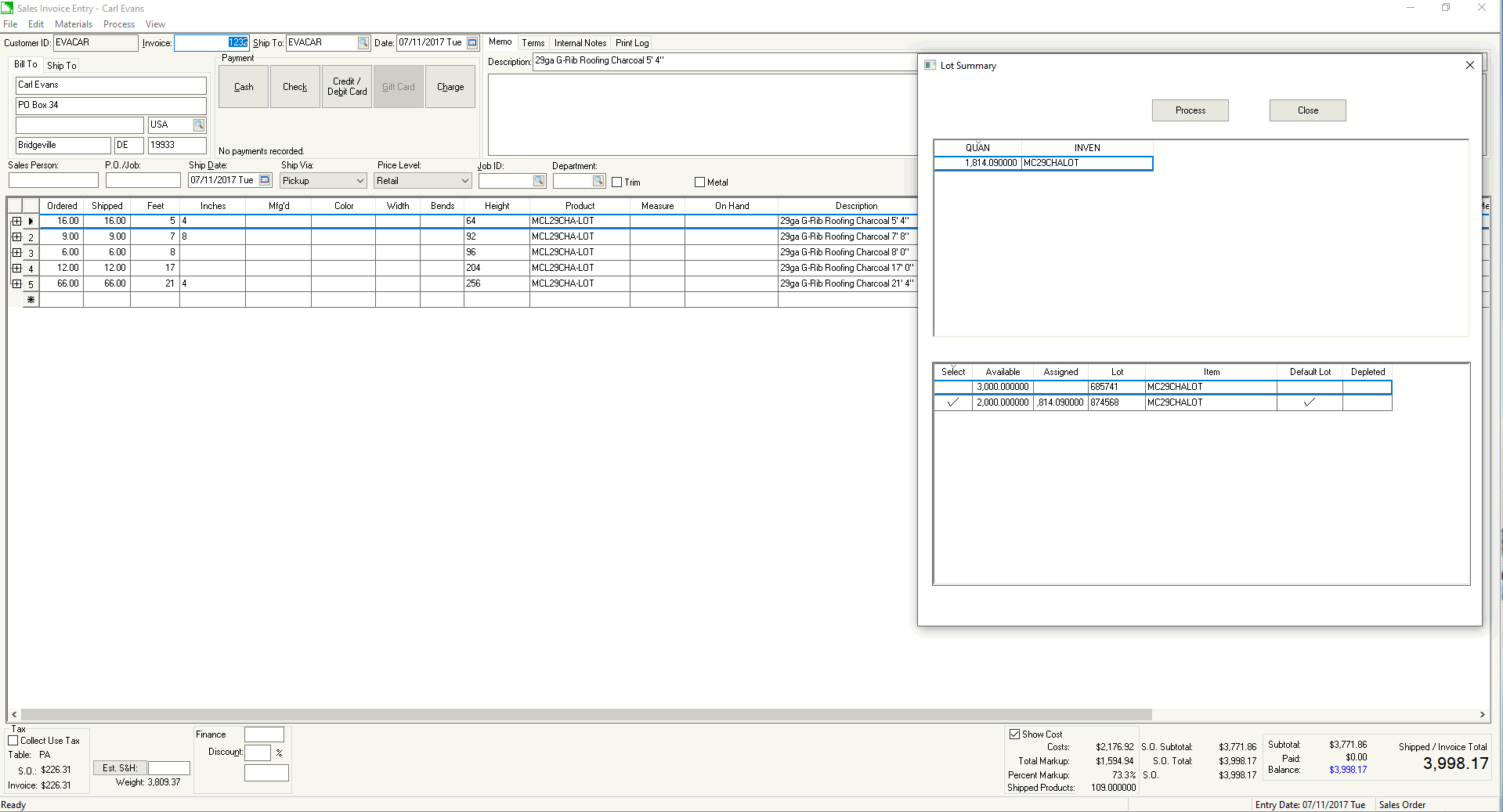Open the Ship Via dropdown
This screenshot has height=812, width=1503.
[x=360, y=181]
